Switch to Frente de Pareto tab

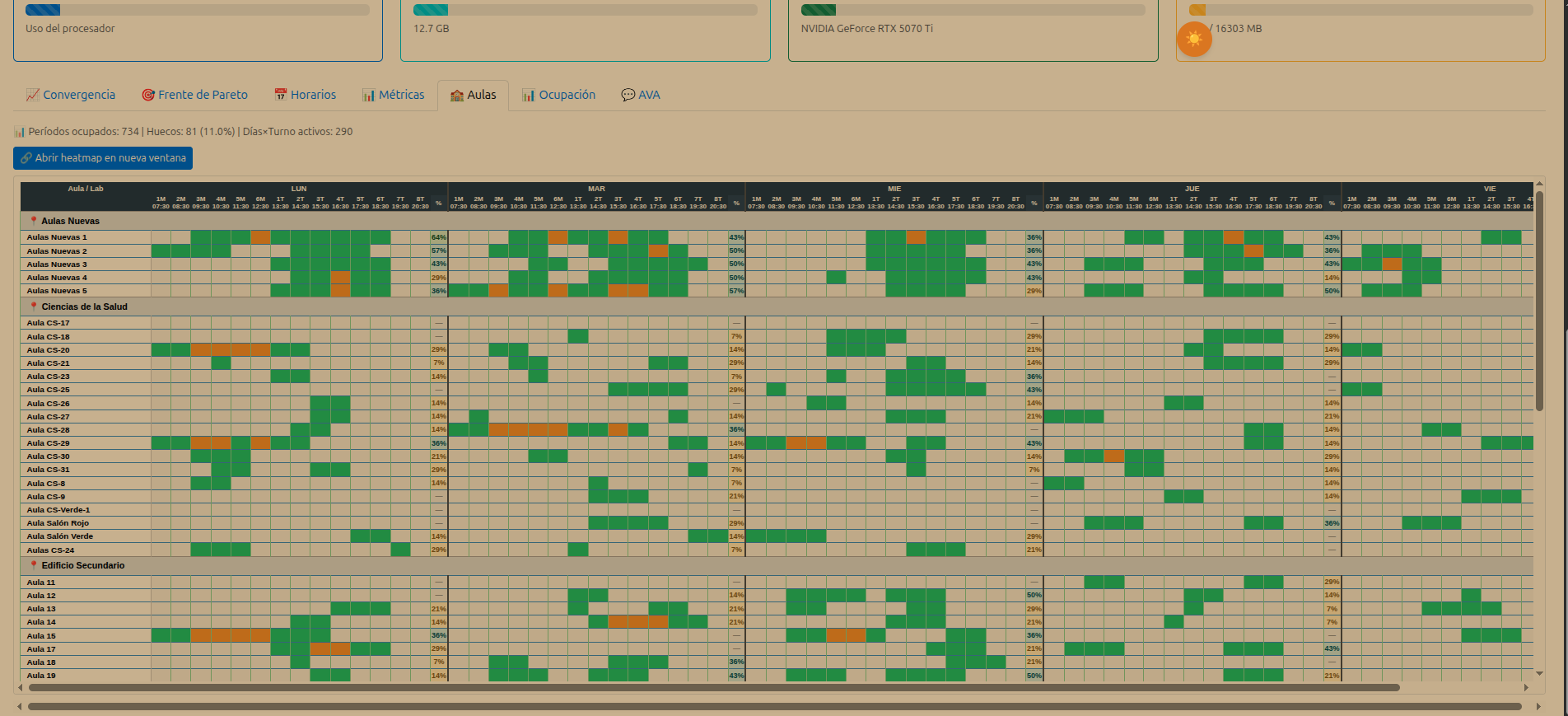[194, 95]
